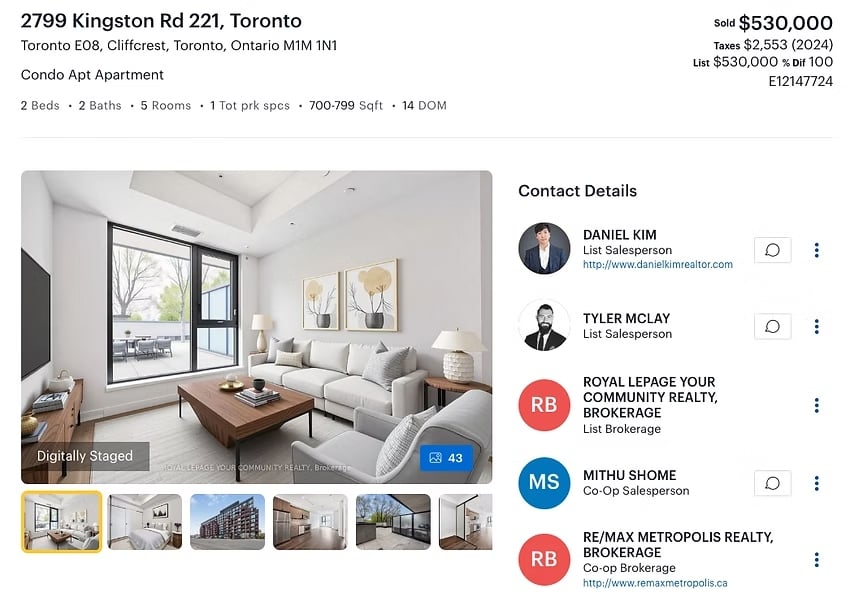
Task: Start chat with Mithu Shome
Action: (x=772, y=483)
